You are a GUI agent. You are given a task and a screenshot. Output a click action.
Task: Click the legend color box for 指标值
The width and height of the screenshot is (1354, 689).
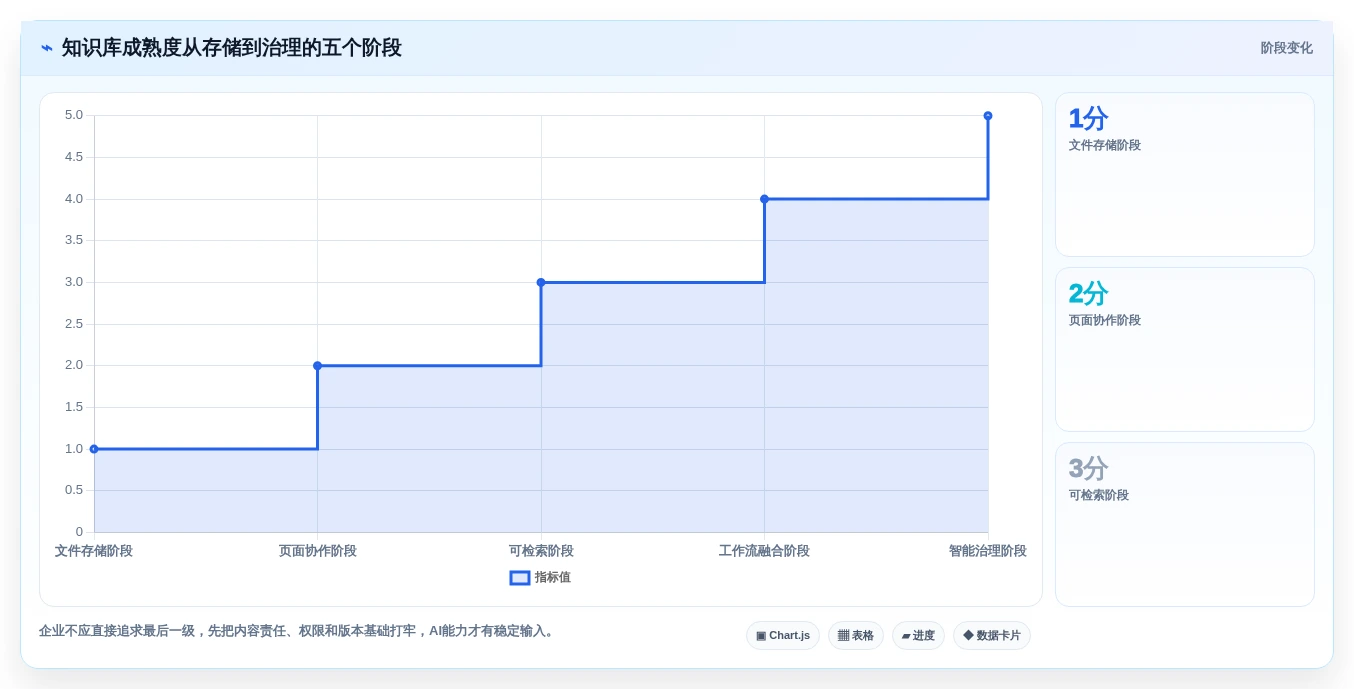coord(520,577)
